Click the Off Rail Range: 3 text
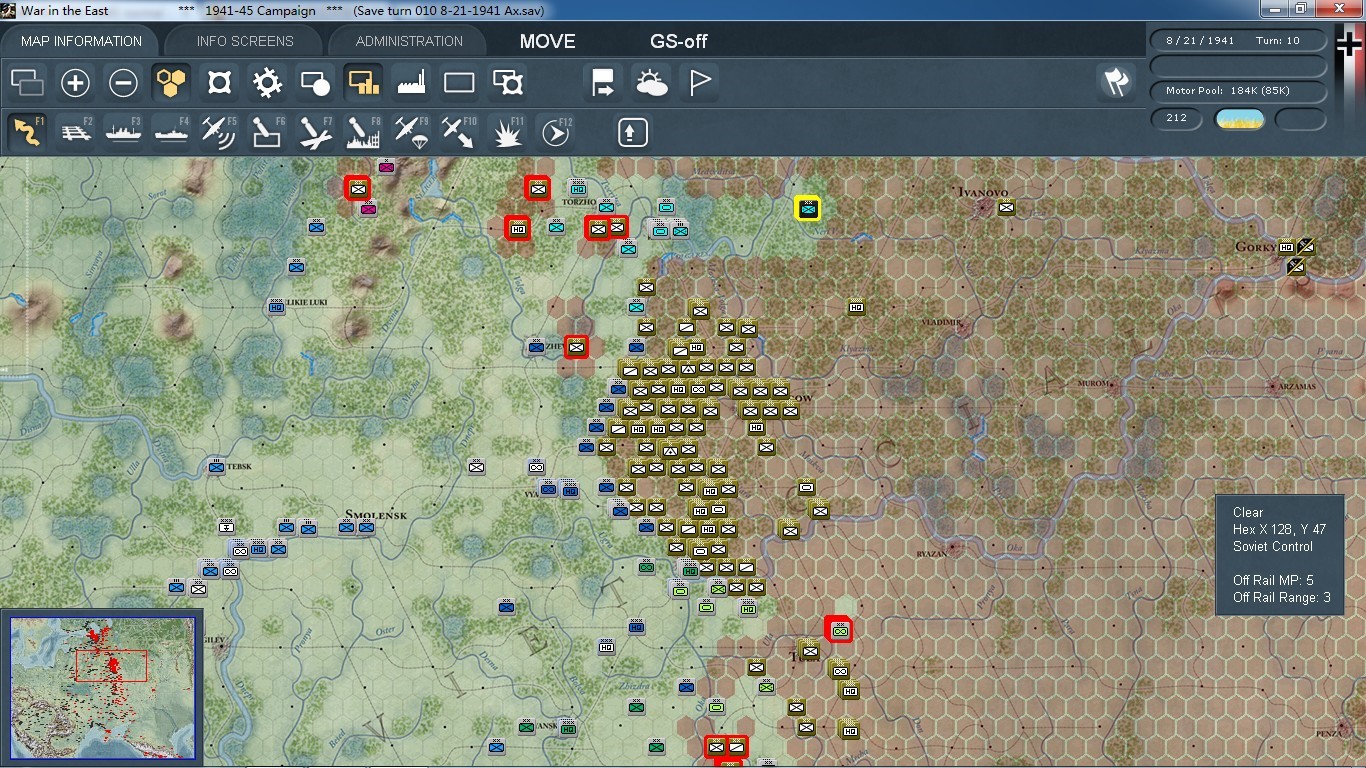This screenshot has width=1366, height=768. [x=1281, y=597]
